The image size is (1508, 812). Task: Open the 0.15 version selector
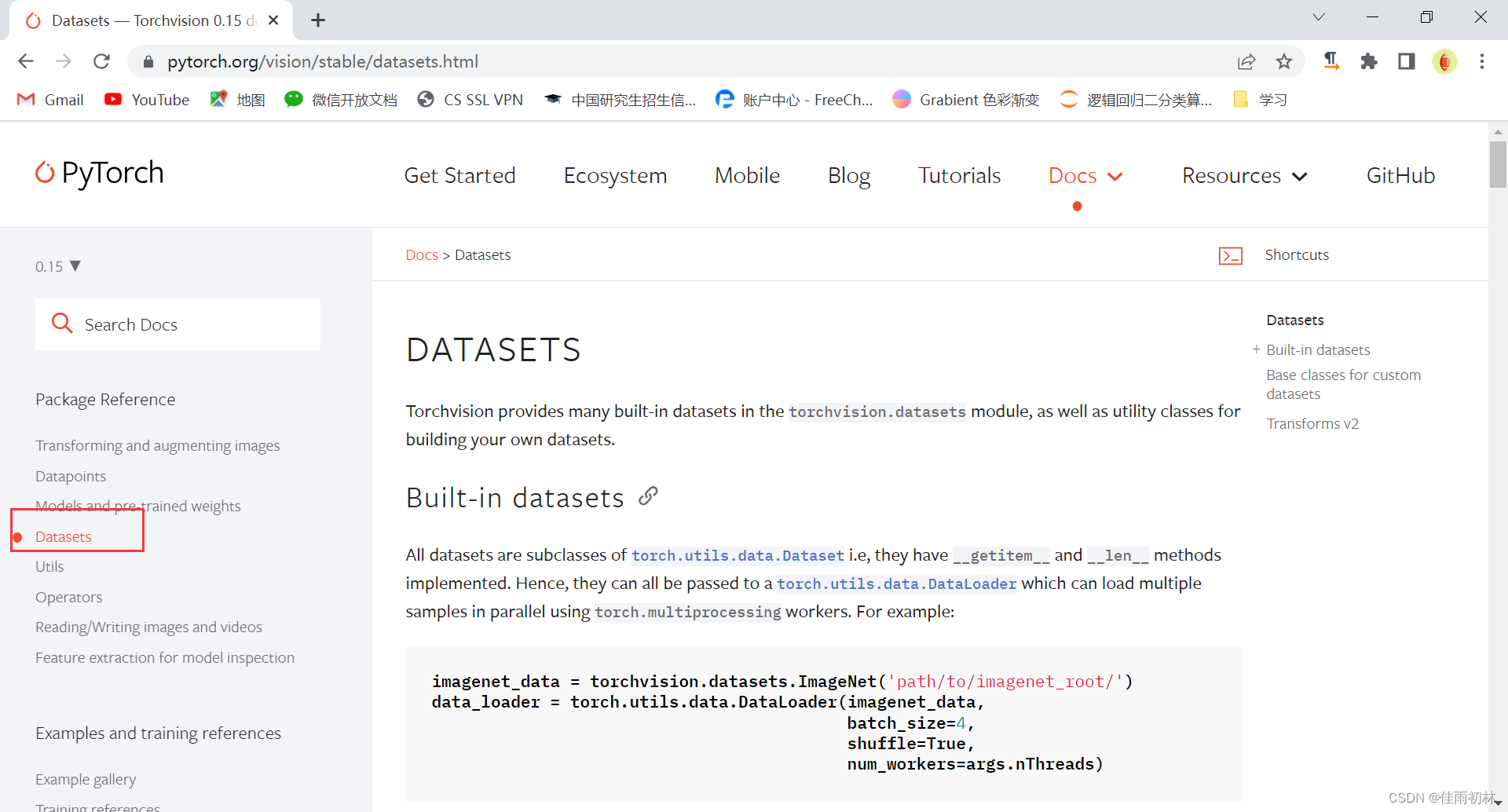click(58, 266)
